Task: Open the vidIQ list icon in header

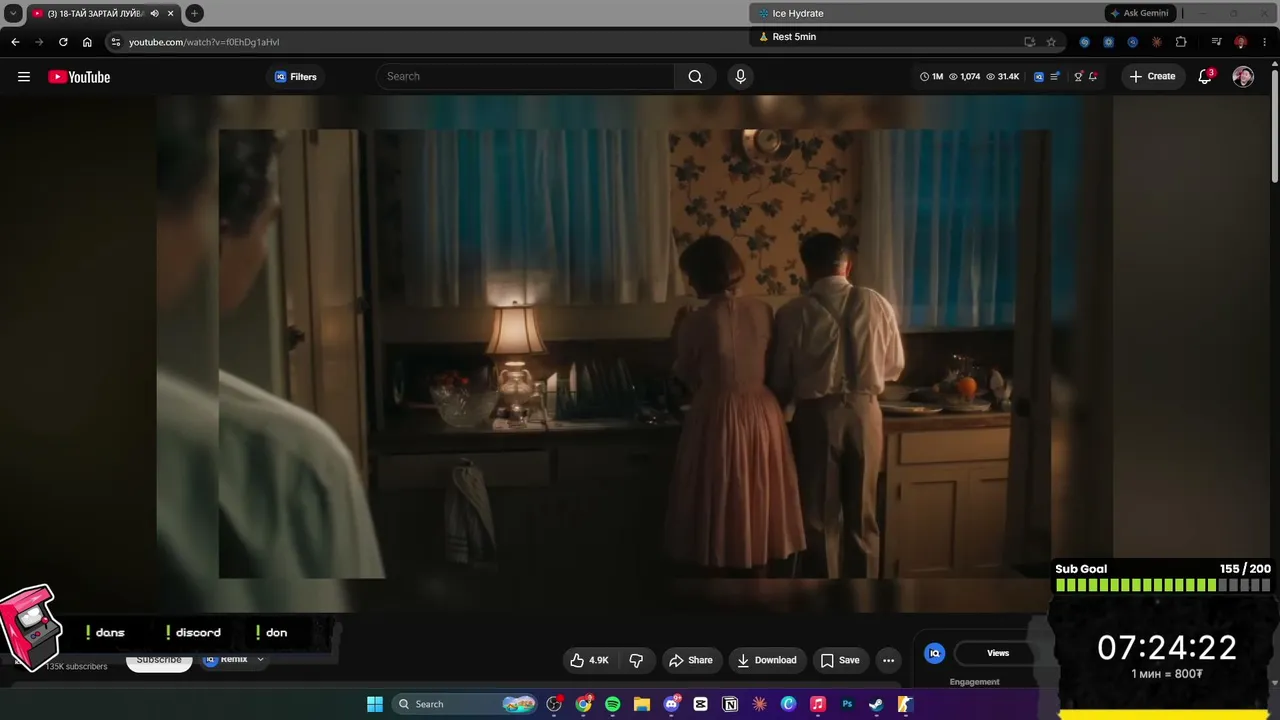Action: pos(1055,77)
